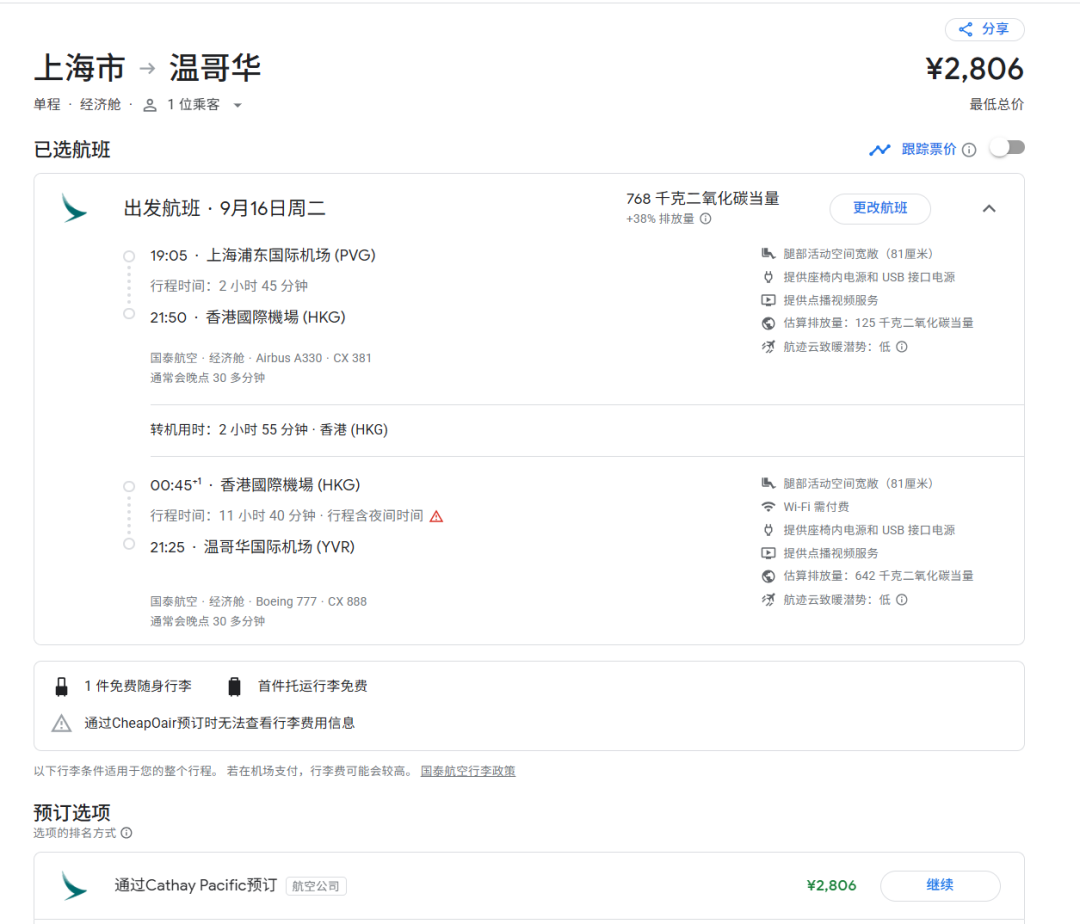Click info icon next to 选项的排名方式
This screenshot has height=924, width=1080.
pyautogui.click(x=126, y=833)
